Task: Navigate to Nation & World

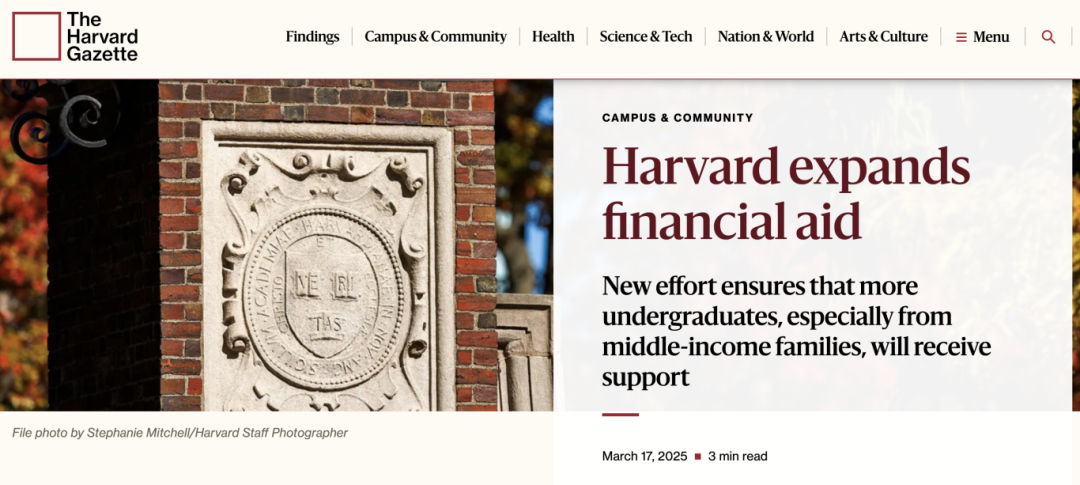Action: [765, 37]
